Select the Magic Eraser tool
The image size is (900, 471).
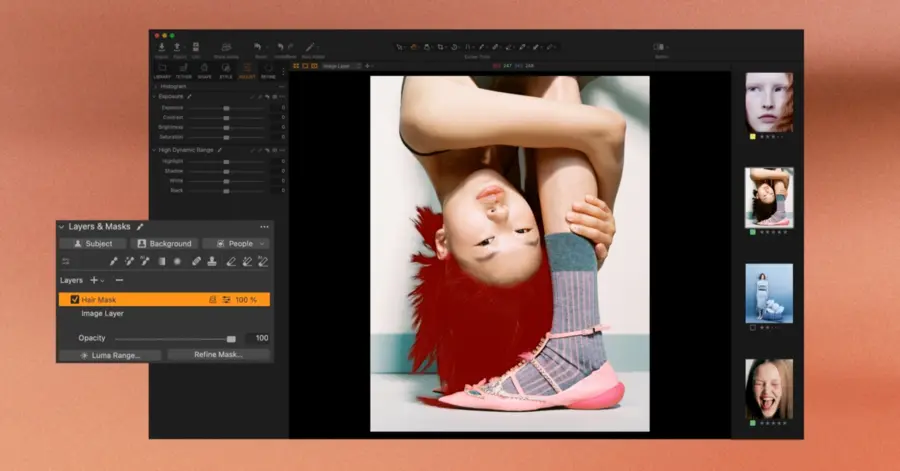point(247,262)
